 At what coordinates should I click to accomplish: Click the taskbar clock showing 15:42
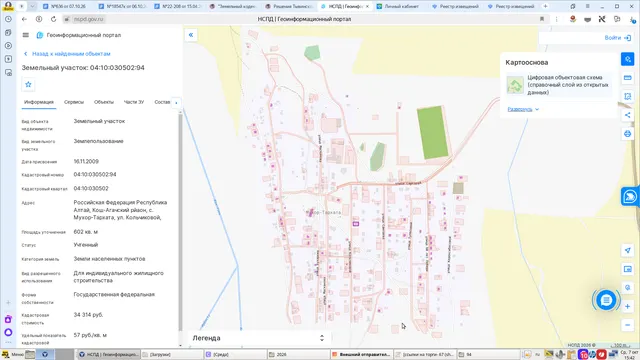[x=629, y=354]
